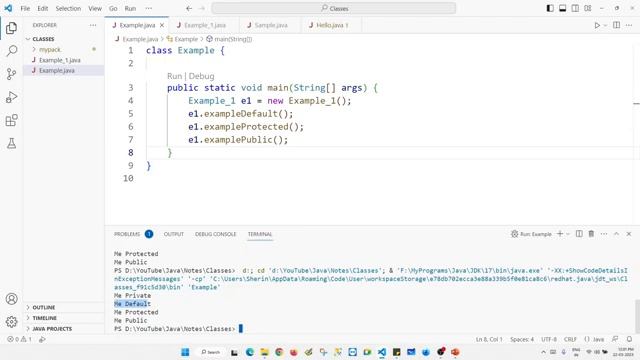Switch to the Hello.java editor tab
Screen dimensions: 640x360
pyautogui.click(x=331, y=25)
